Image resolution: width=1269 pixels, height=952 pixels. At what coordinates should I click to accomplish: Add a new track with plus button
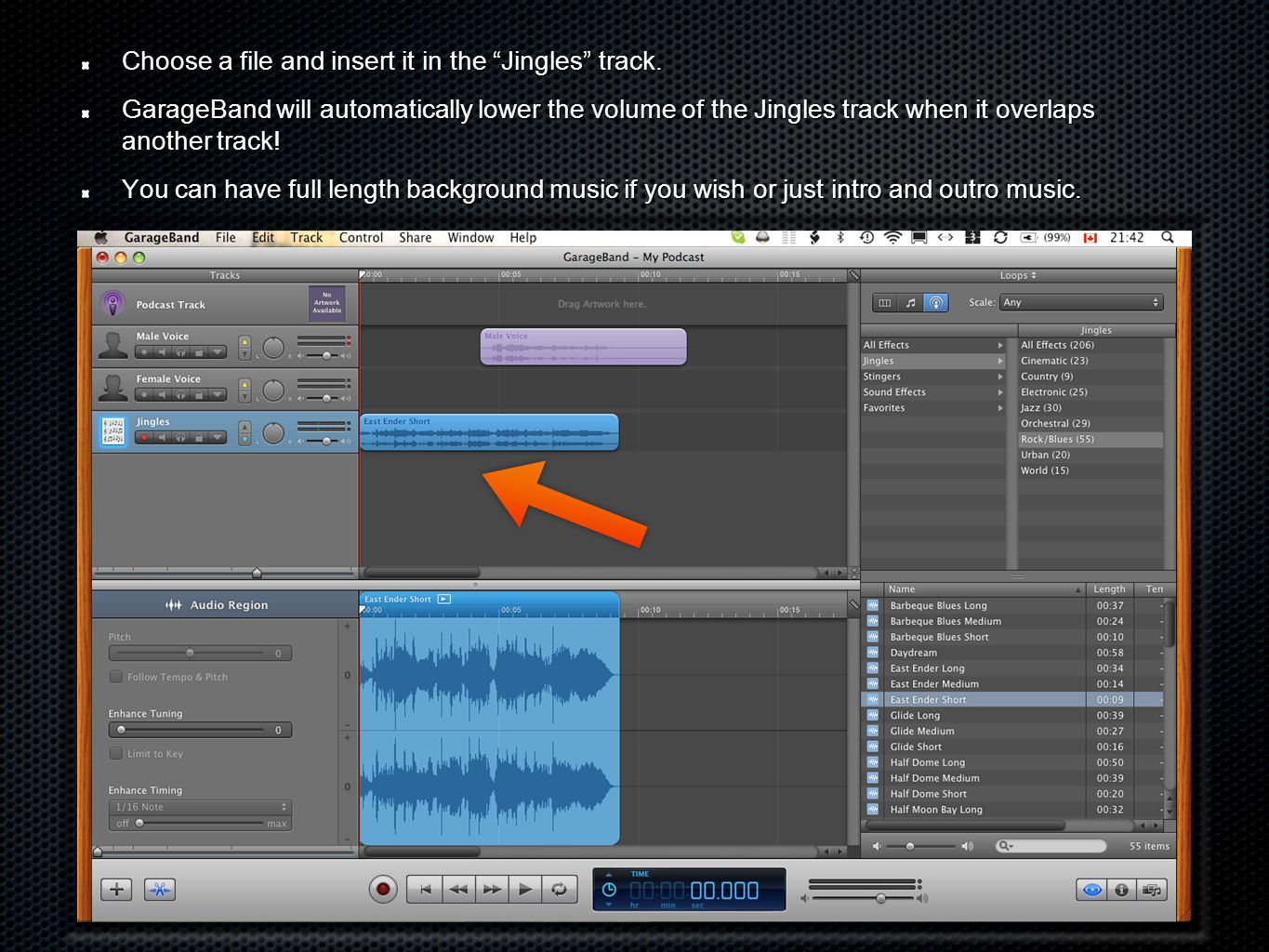(x=116, y=890)
